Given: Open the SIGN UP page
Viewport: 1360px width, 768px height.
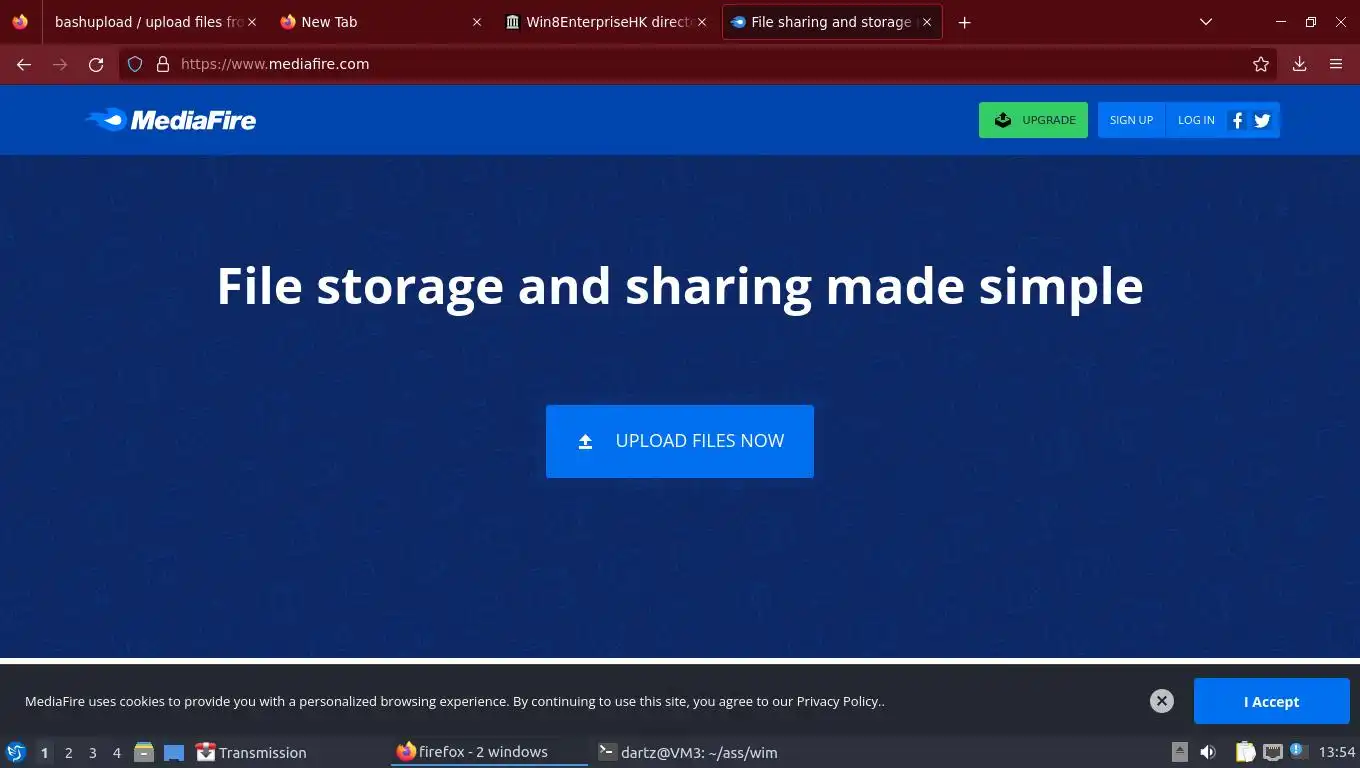Looking at the screenshot, I should [1131, 120].
